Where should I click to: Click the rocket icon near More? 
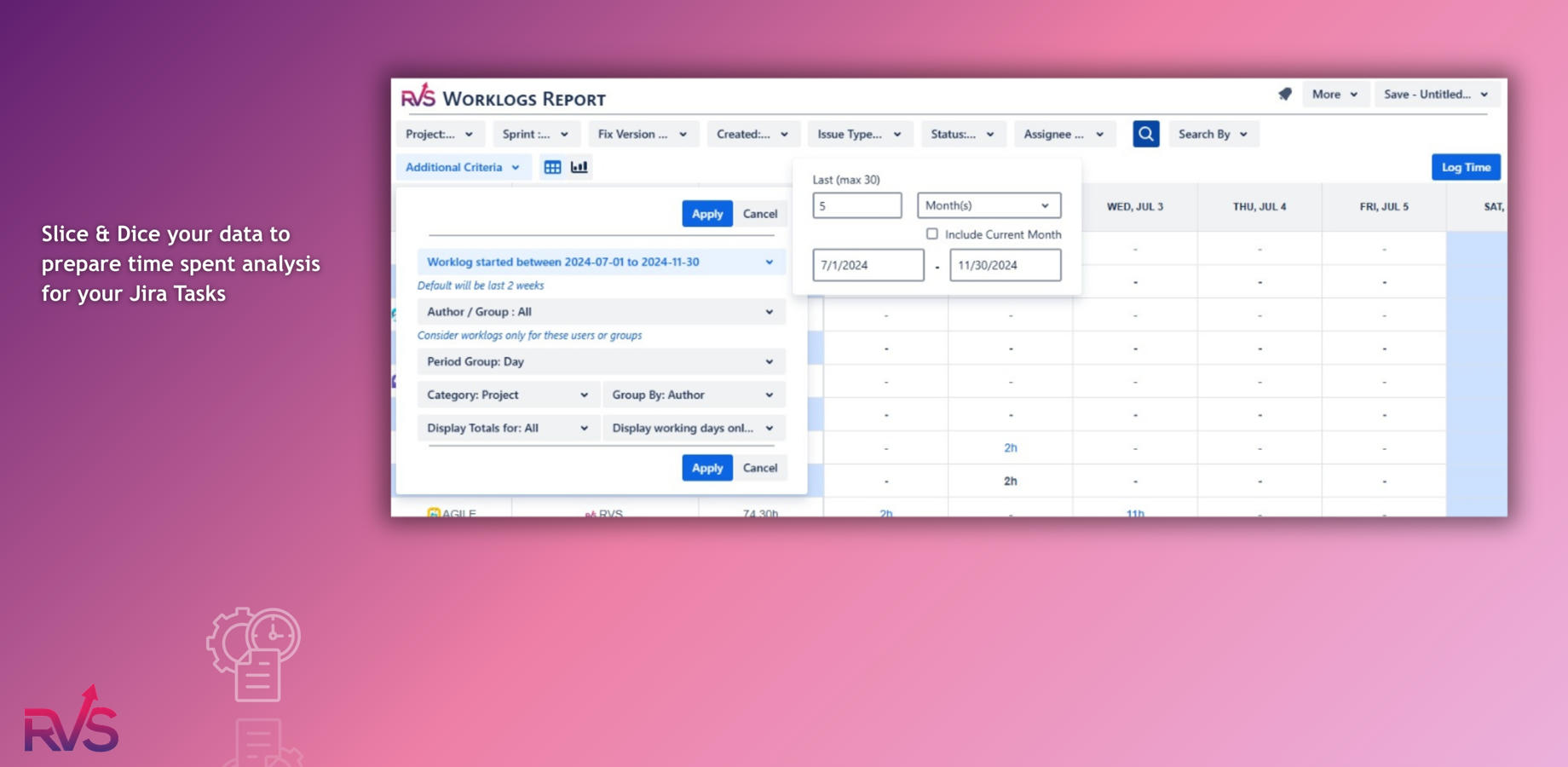coord(1285,95)
